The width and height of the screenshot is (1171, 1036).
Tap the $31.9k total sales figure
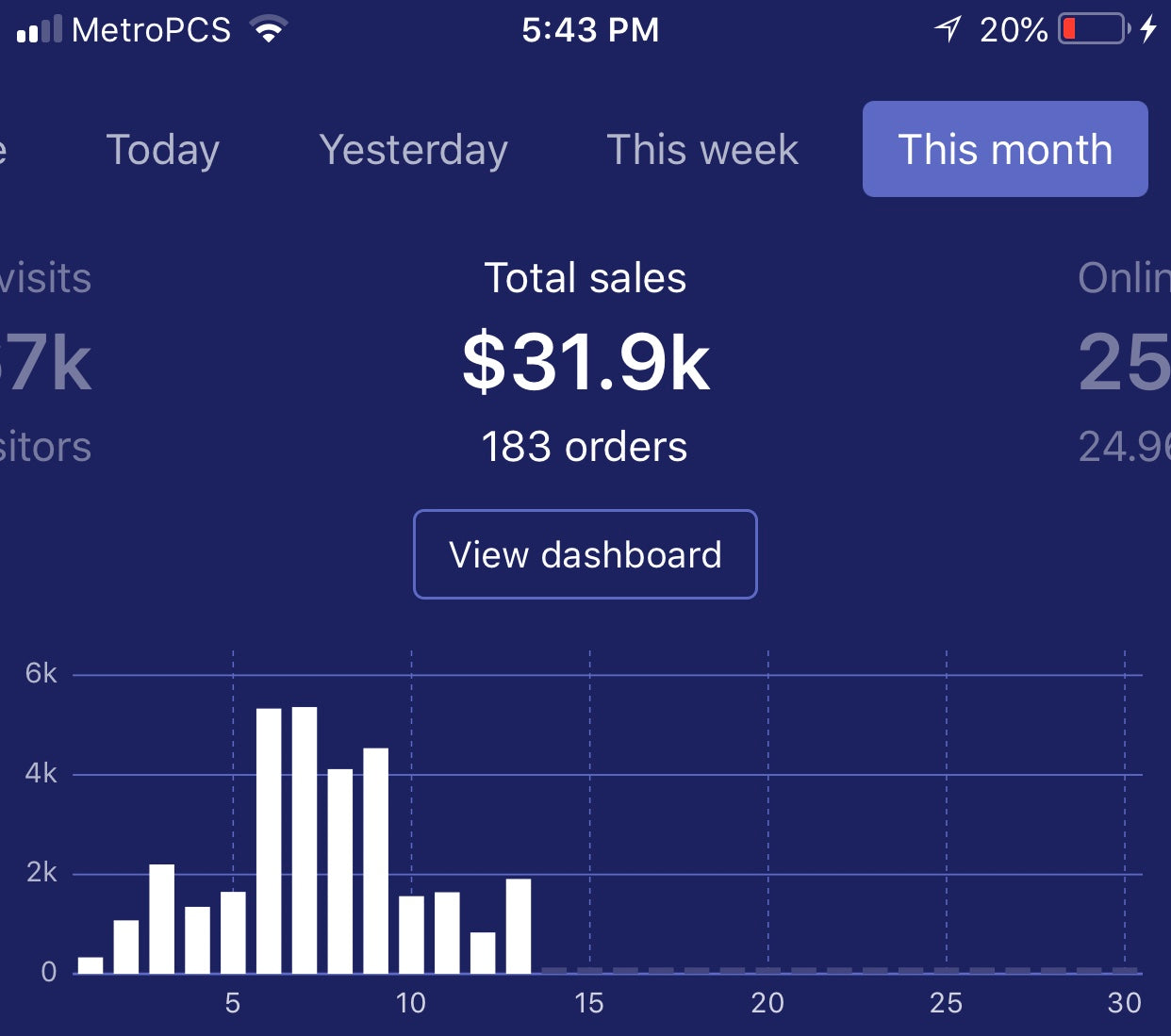pyautogui.click(x=585, y=363)
